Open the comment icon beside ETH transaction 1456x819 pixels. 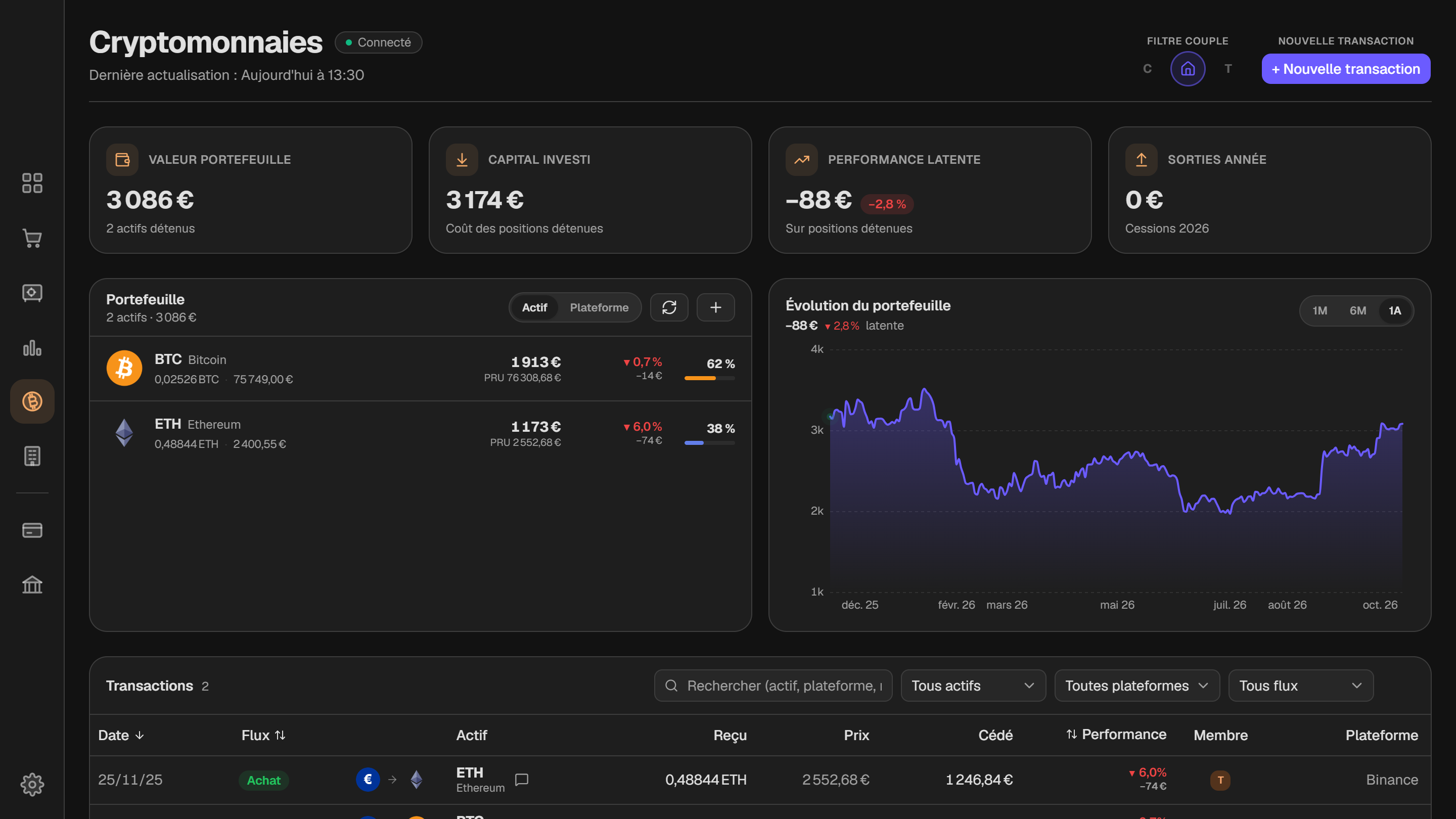click(x=522, y=780)
